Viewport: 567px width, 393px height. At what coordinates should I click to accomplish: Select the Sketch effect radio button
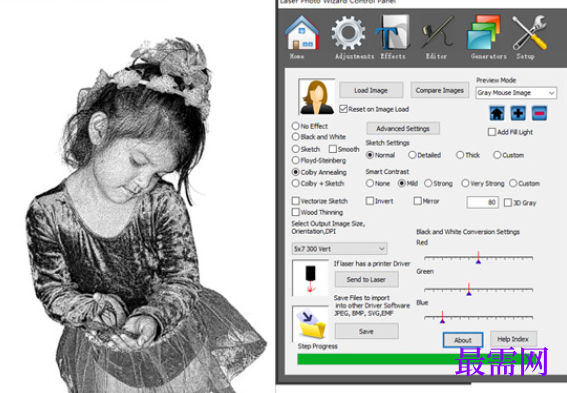click(x=296, y=149)
